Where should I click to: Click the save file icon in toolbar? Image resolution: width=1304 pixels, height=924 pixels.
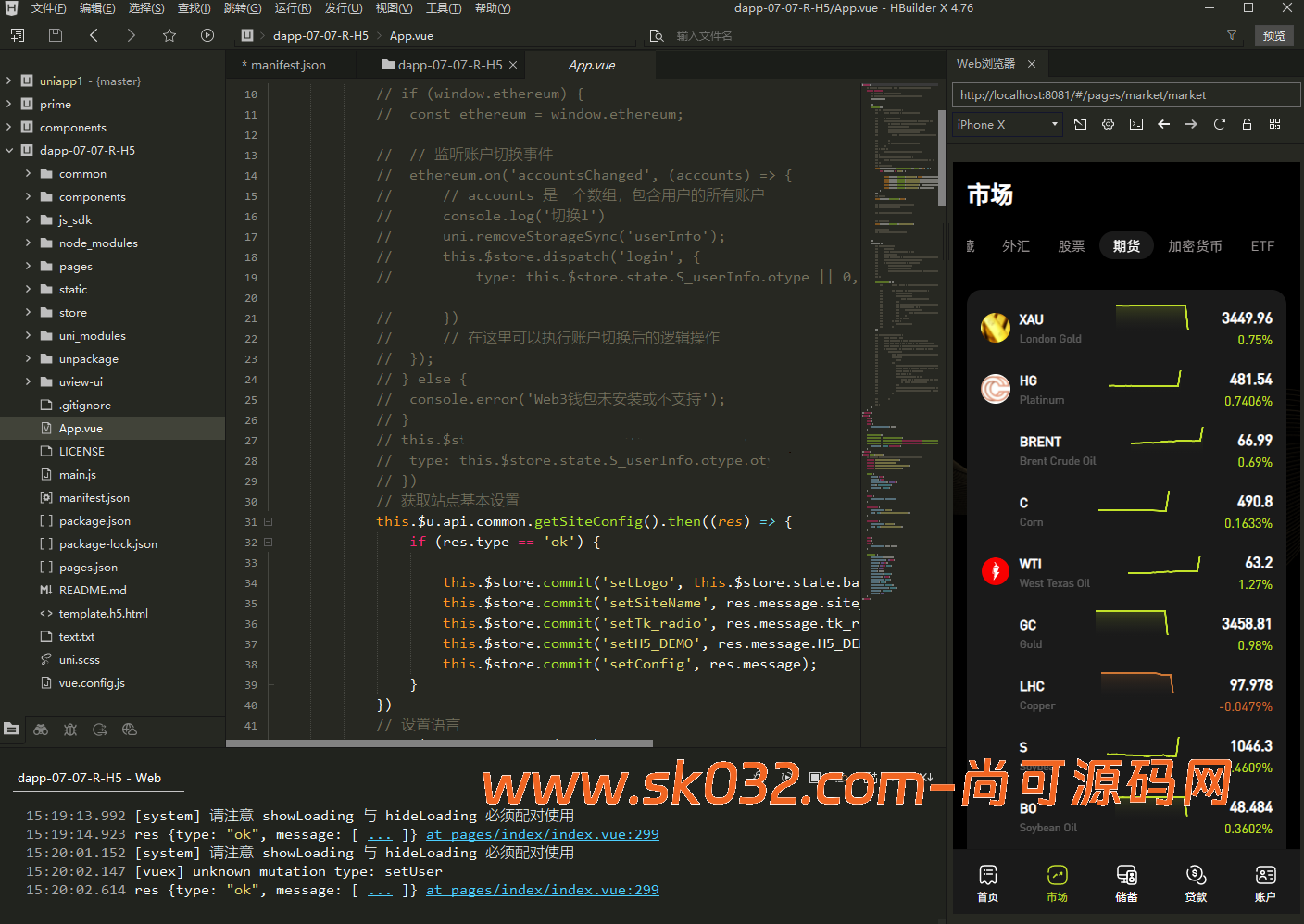coord(56,35)
